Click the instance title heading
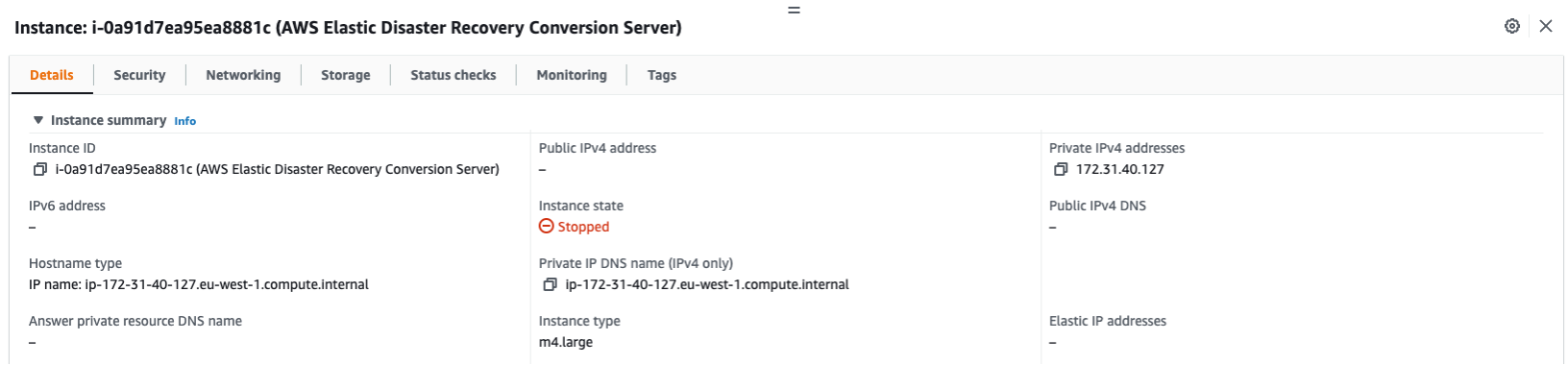Image resolution: width=1568 pixels, height=365 pixels. [348, 28]
